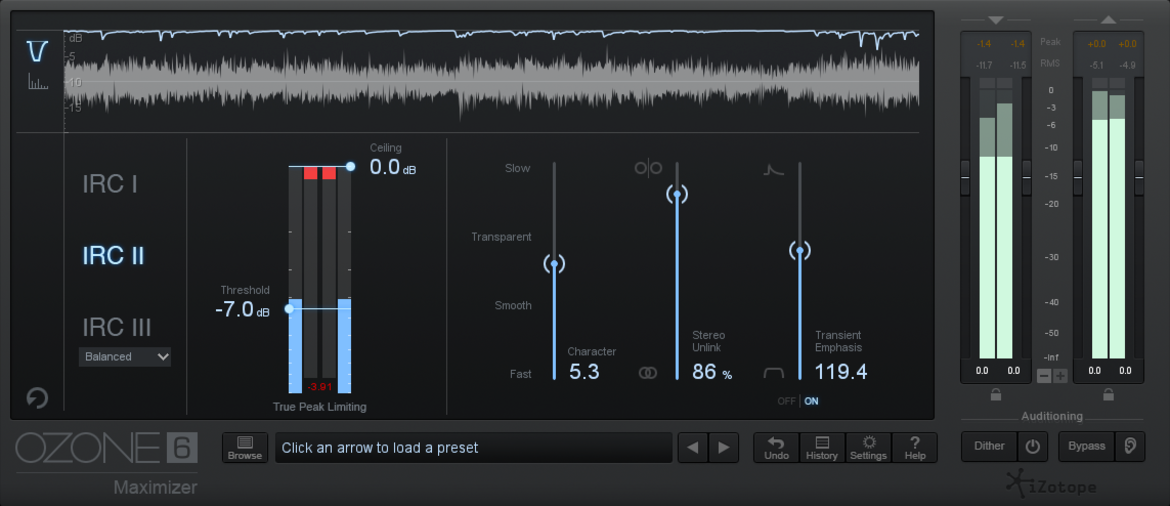Click the up triangle above output meter
The width and height of the screenshot is (1170, 506).
pos(1108,20)
